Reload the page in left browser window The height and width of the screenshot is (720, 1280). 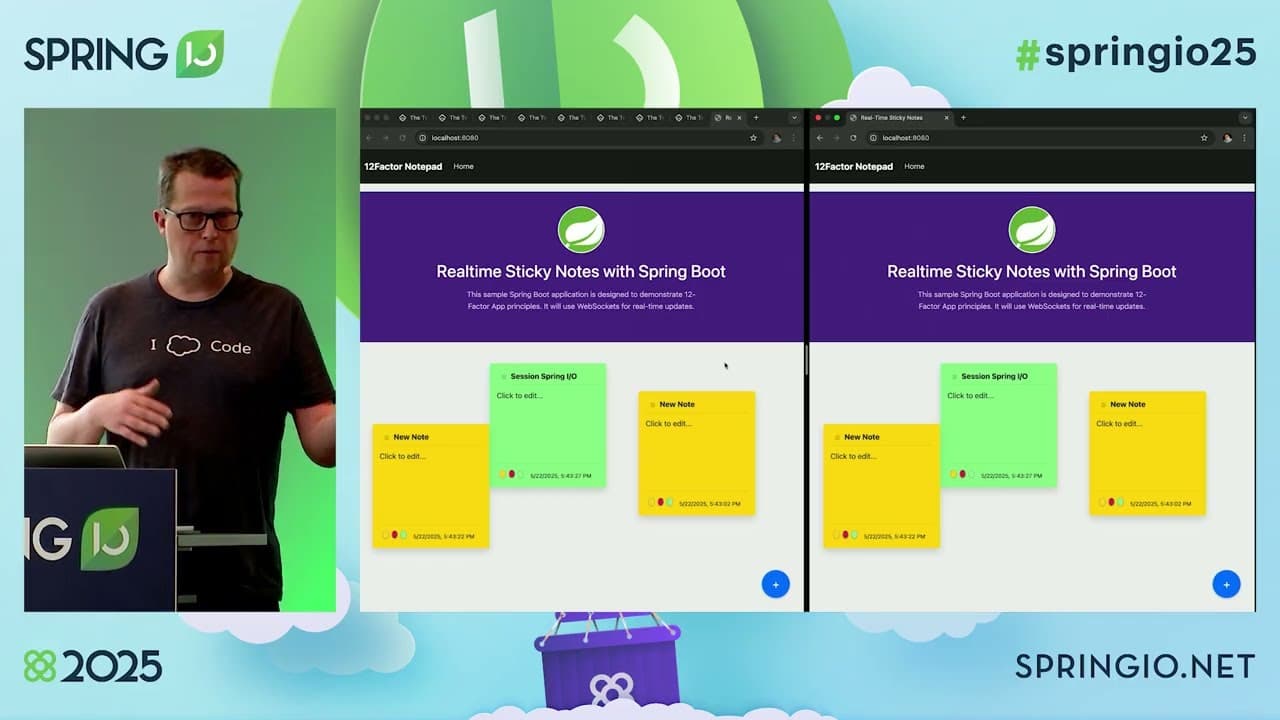(402, 138)
